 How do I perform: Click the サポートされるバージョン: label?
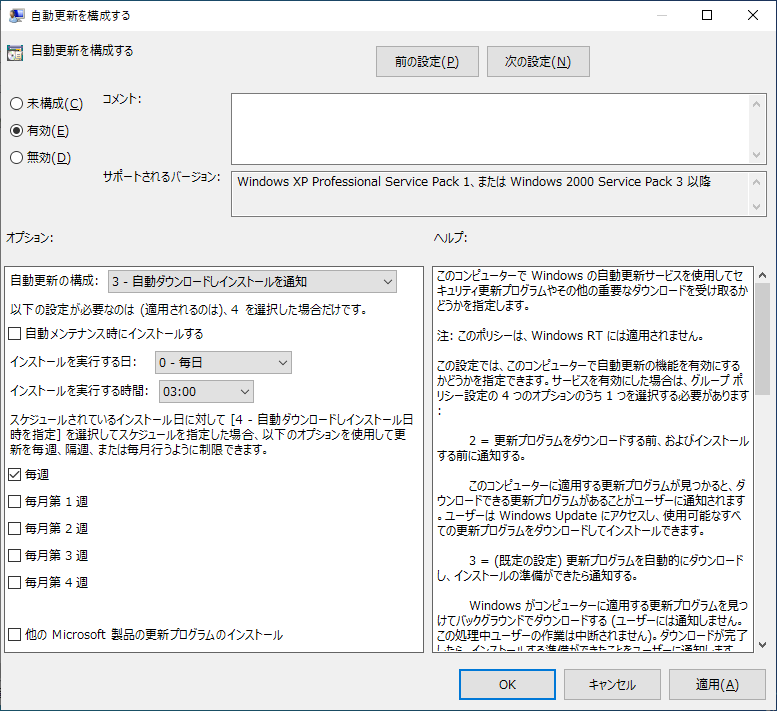(162, 177)
